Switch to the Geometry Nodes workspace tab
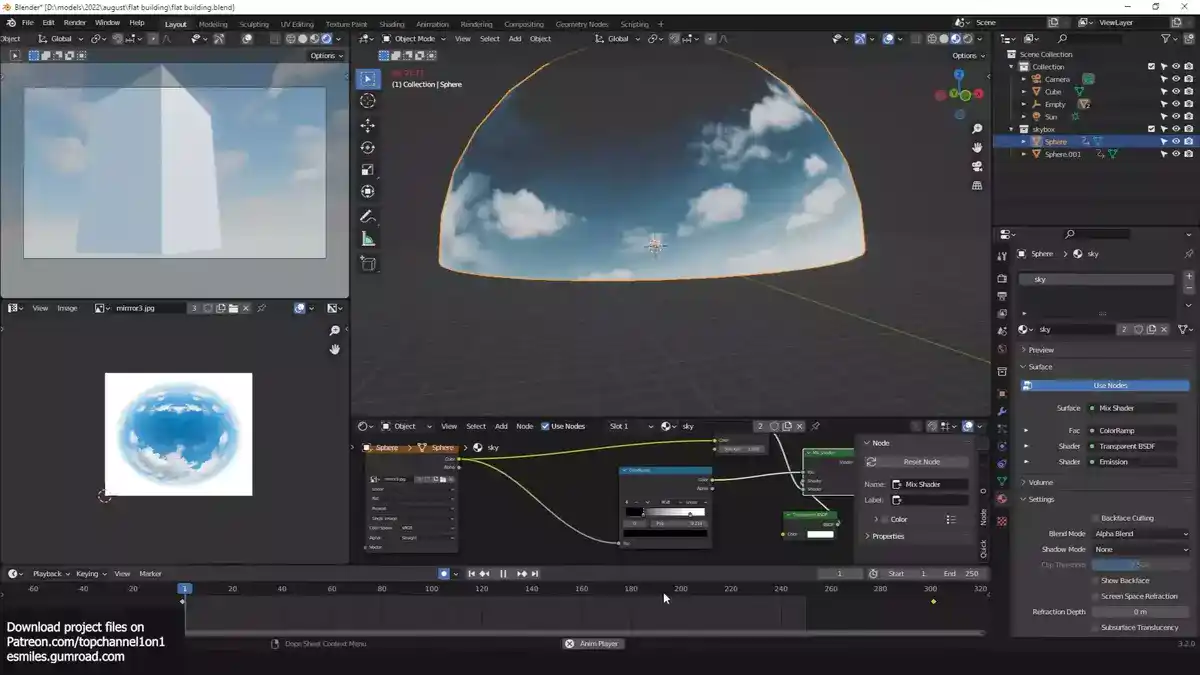 (582, 24)
